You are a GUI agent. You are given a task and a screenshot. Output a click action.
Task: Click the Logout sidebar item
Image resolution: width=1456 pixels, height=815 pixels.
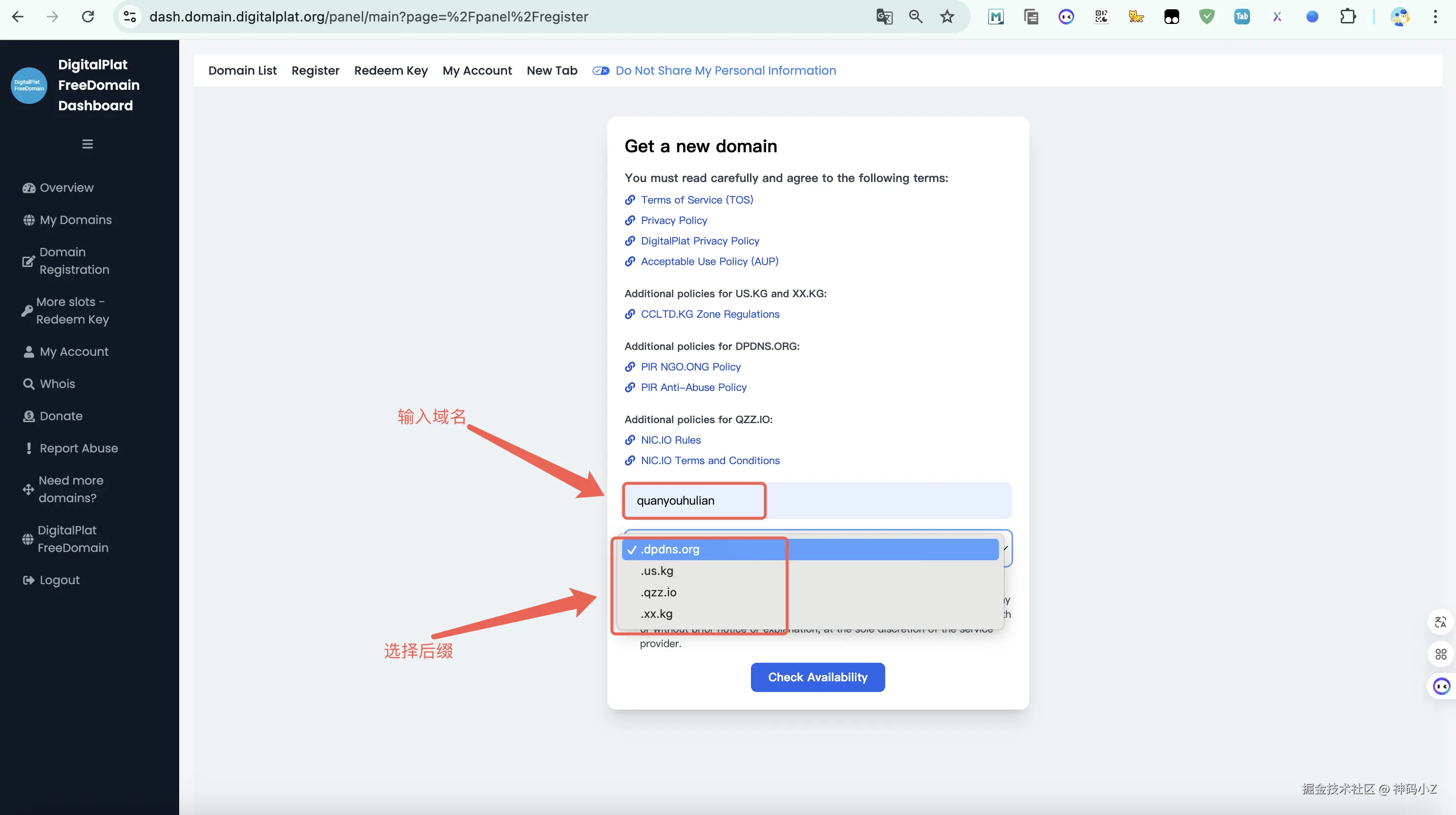point(60,580)
